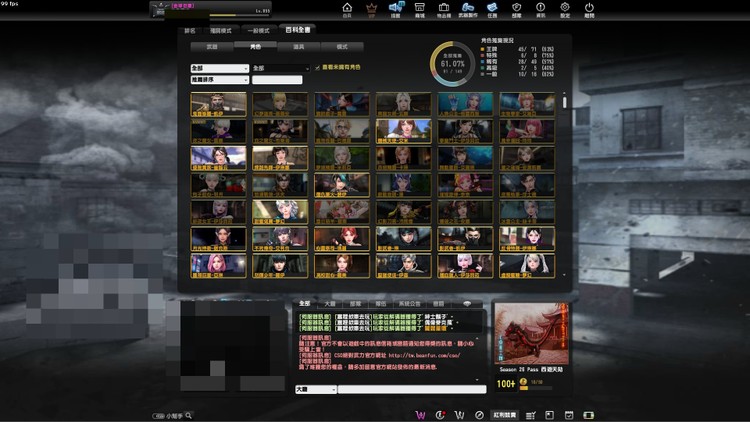Open the information exclamation icon
Viewport: 750px width, 422px height.
pyautogui.click(x=540, y=7)
